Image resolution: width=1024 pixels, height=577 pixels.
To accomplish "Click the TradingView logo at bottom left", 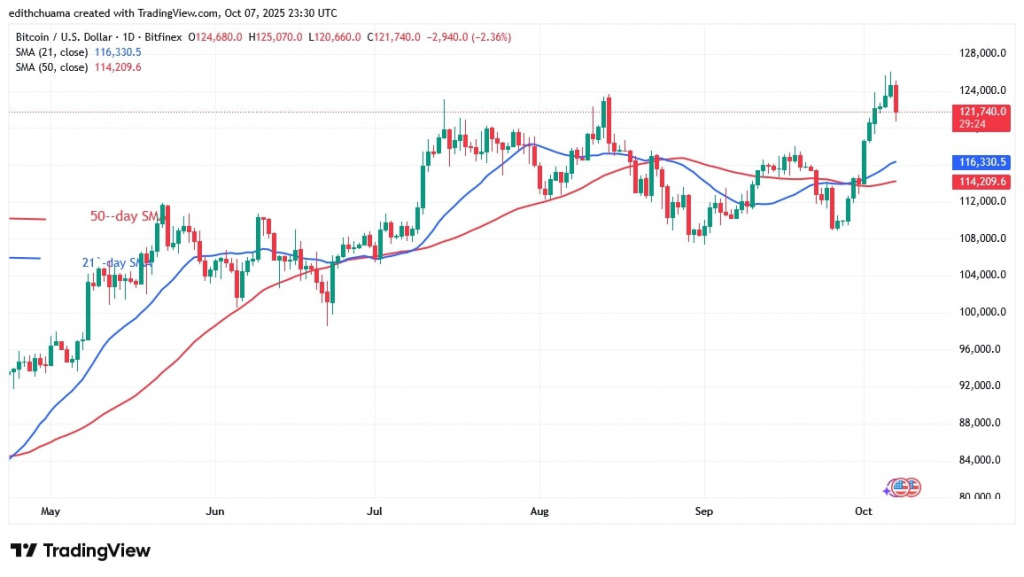I will click(x=80, y=550).
